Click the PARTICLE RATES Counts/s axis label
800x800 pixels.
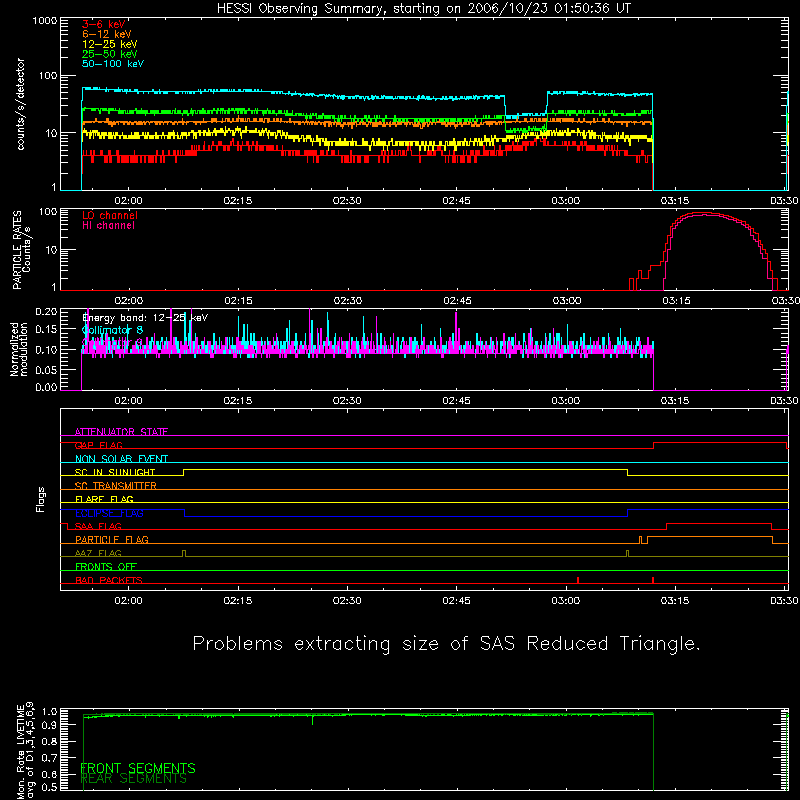(21, 249)
